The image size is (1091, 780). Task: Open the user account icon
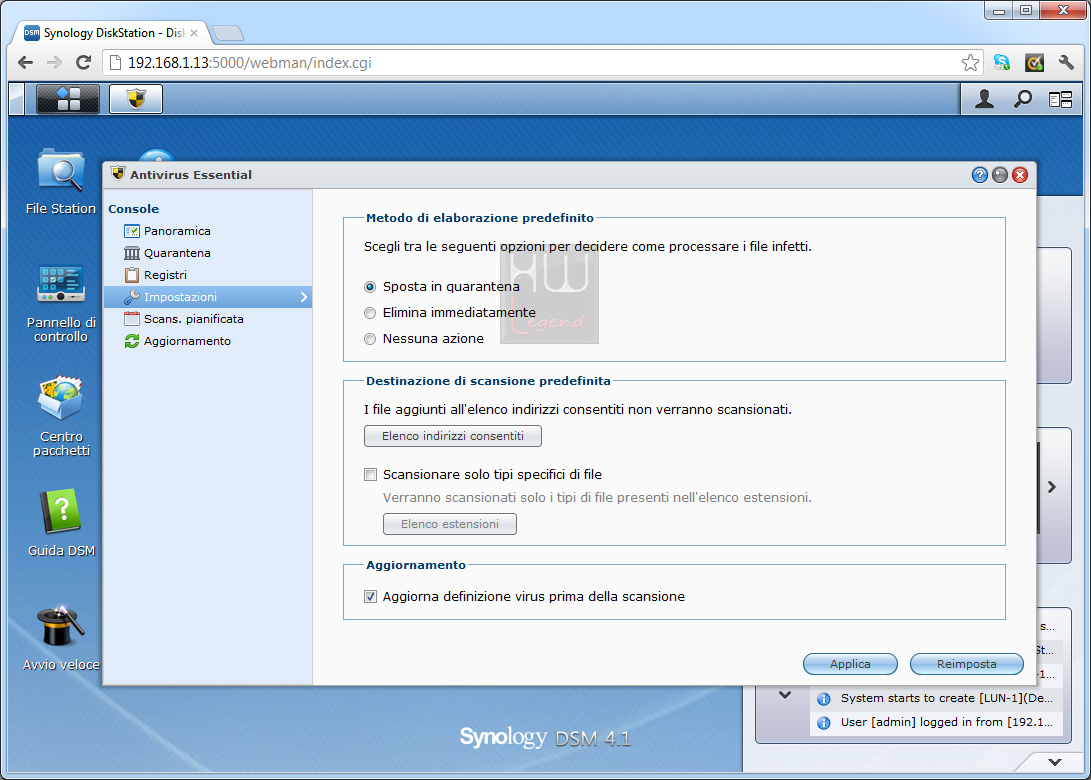(984, 100)
